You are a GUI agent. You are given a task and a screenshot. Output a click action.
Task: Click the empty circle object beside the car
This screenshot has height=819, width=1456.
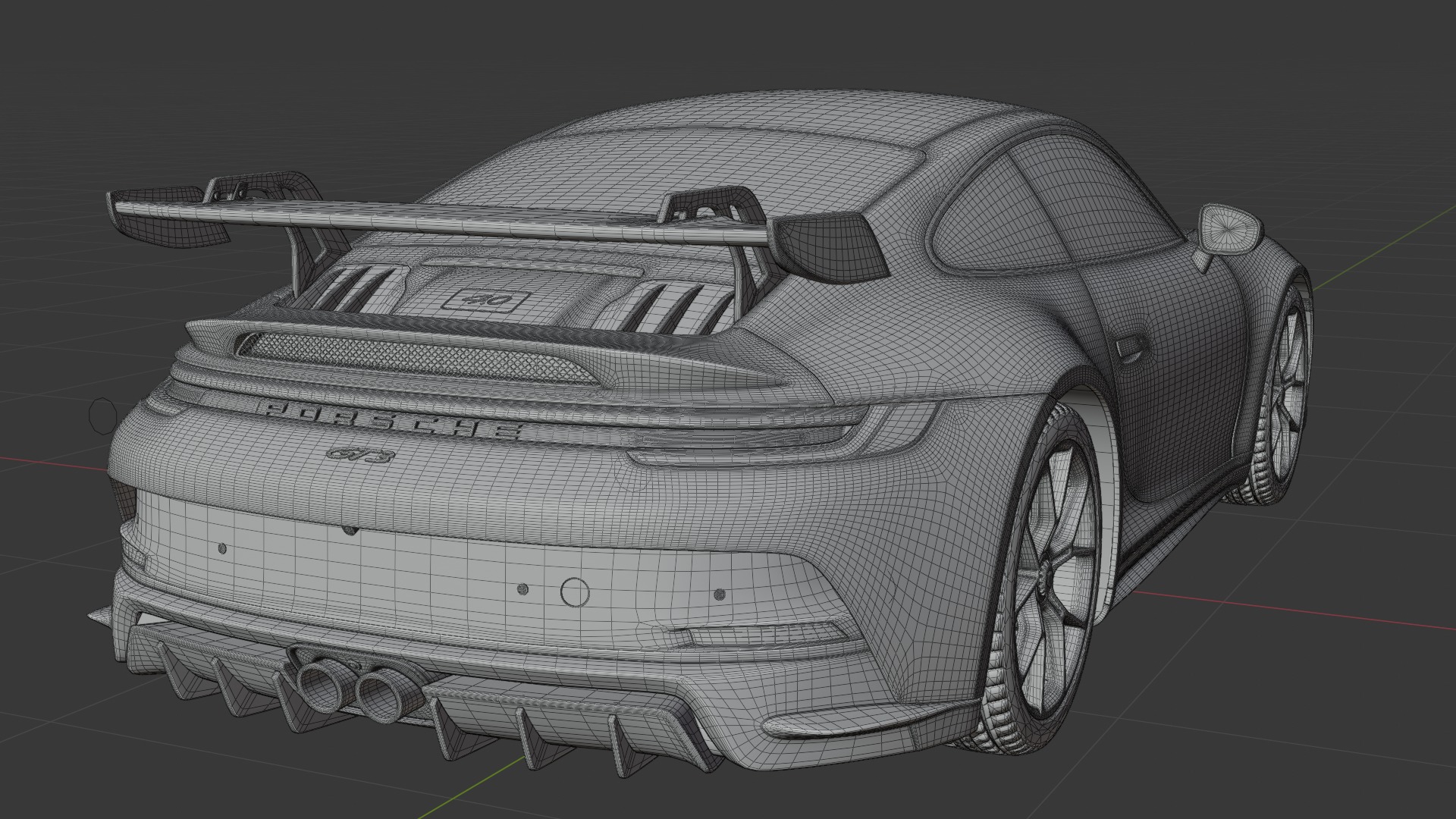coord(103,416)
